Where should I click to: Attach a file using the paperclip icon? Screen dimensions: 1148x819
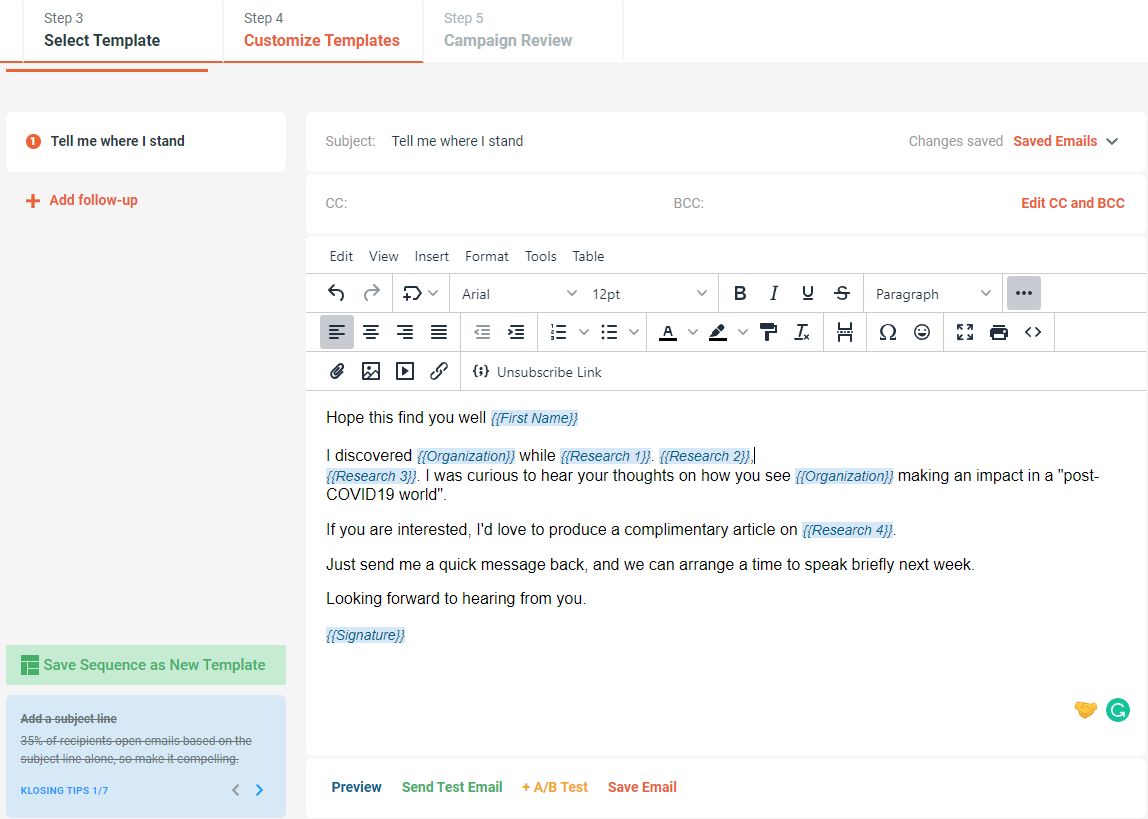click(337, 371)
